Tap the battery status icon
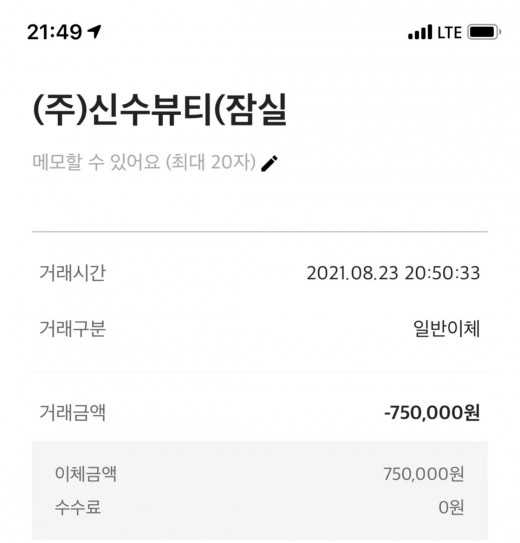The width and height of the screenshot is (520, 543). tap(484, 32)
